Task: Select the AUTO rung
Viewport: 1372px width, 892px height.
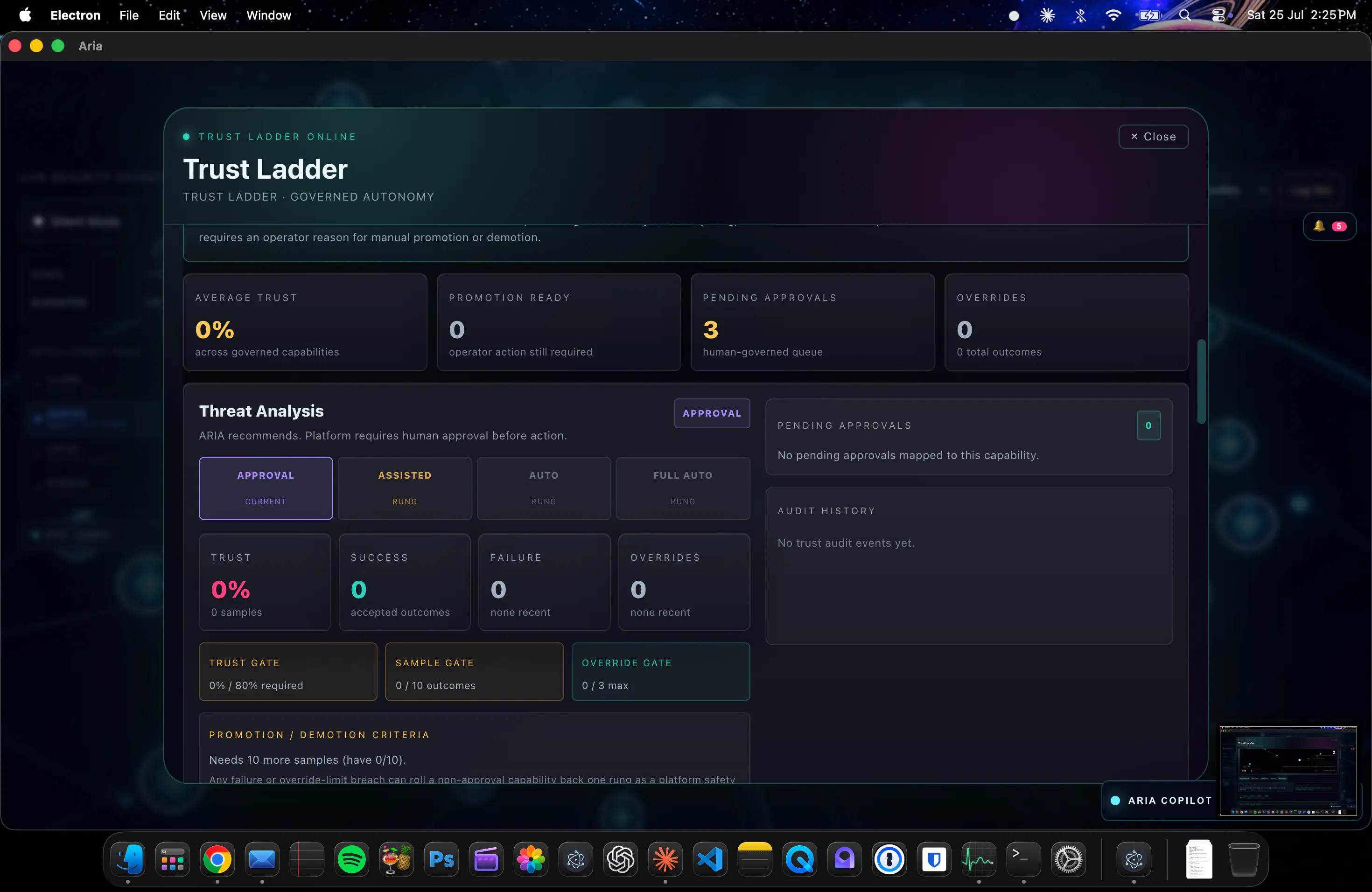Action: [544, 488]
